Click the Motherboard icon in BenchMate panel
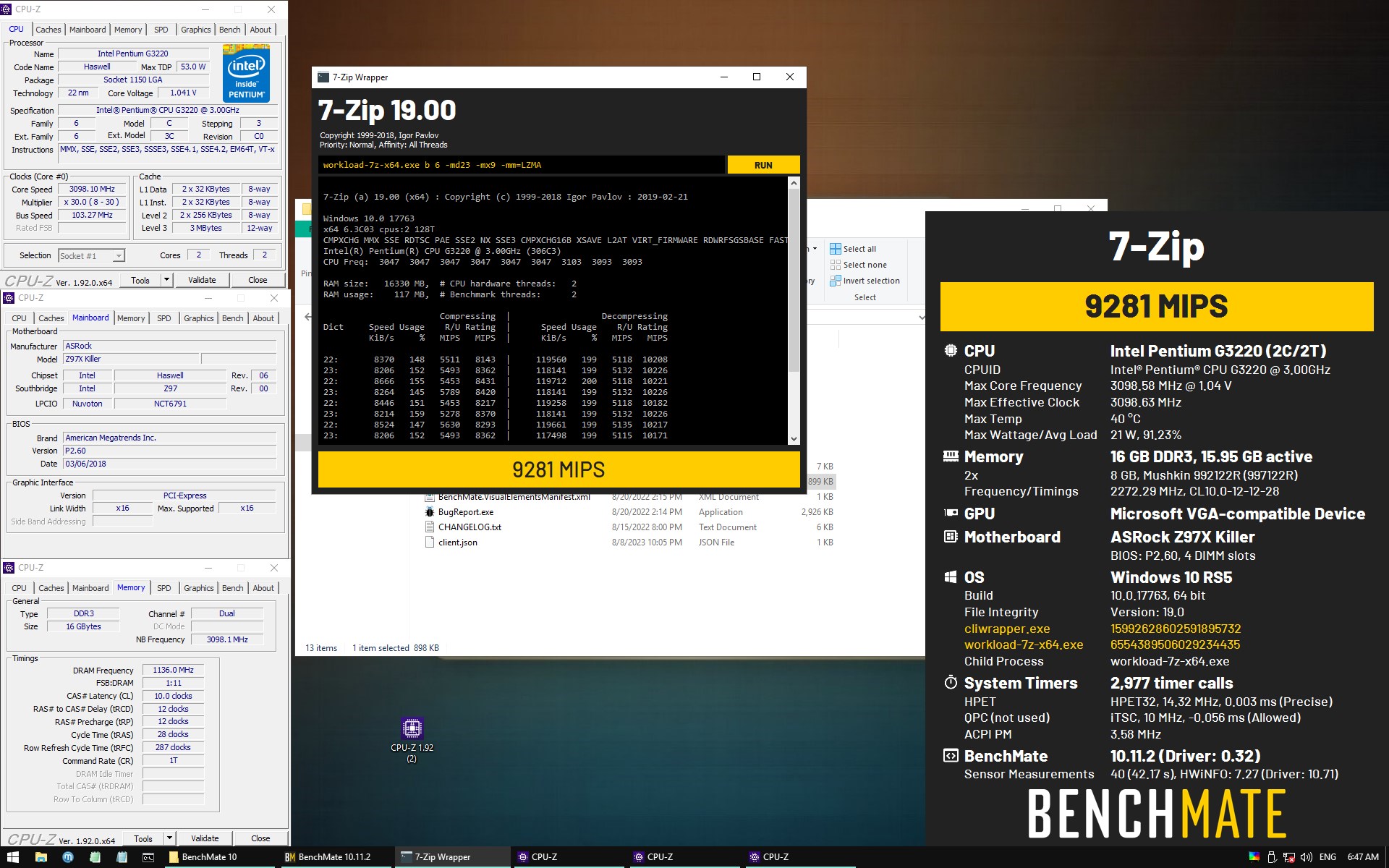Viewport: 1389px width, 868px height. pos(951,537)
